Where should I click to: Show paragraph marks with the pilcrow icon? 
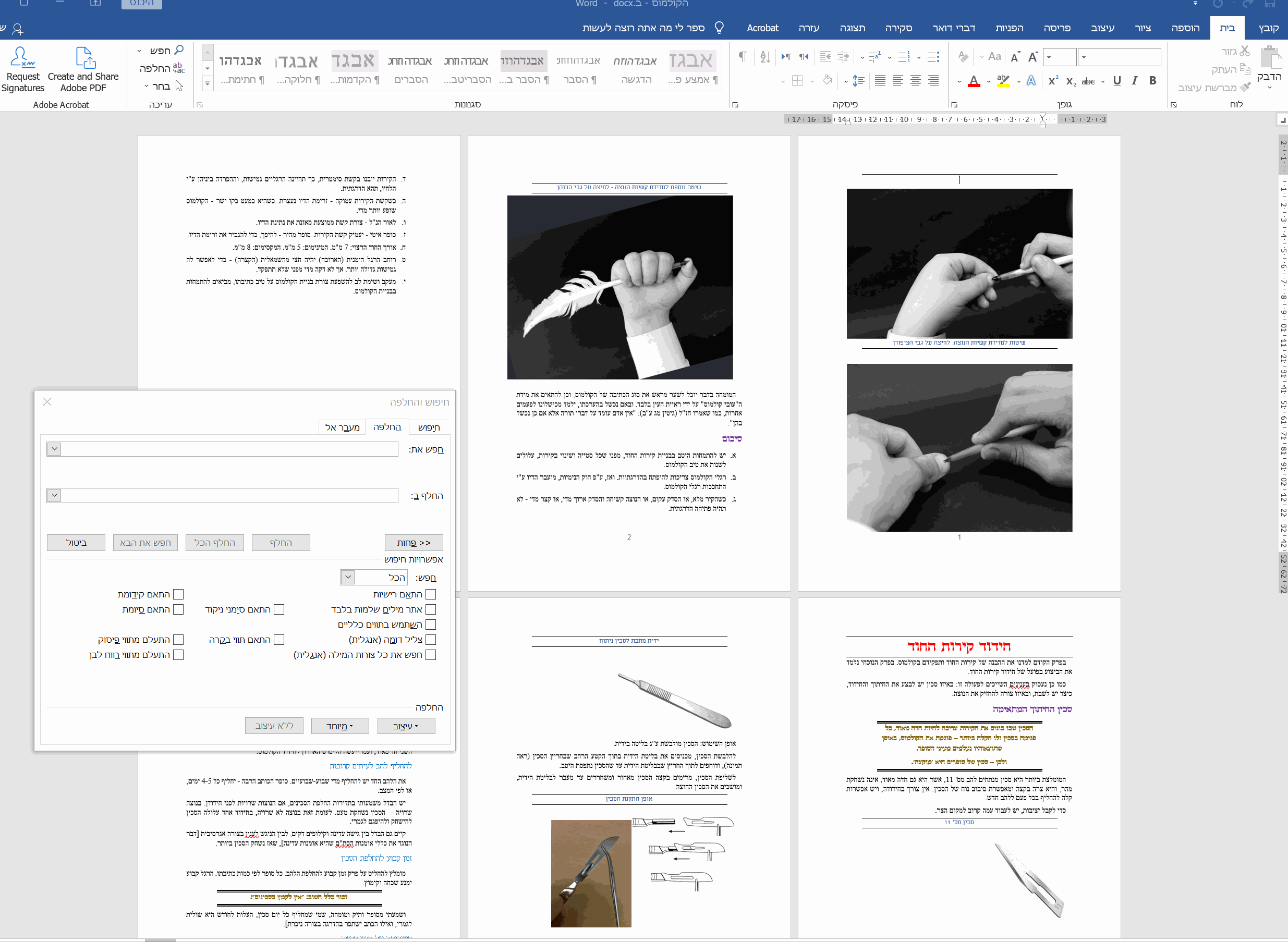(742, 56)
